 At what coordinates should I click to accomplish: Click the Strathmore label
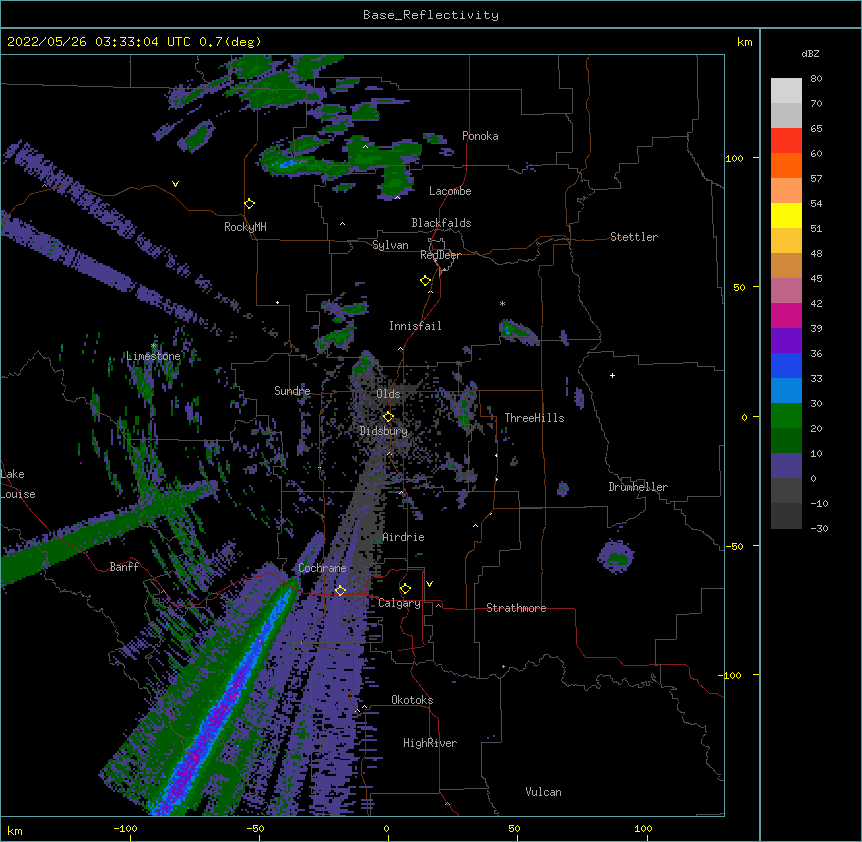(x=516, y=608)
